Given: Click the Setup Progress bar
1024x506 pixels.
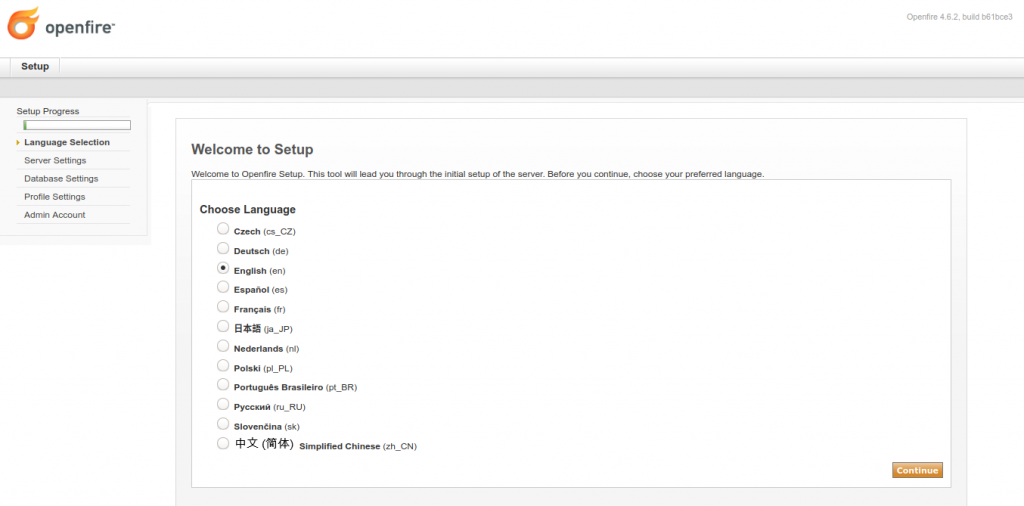Looking at the screenshot, I should (77, 125).
